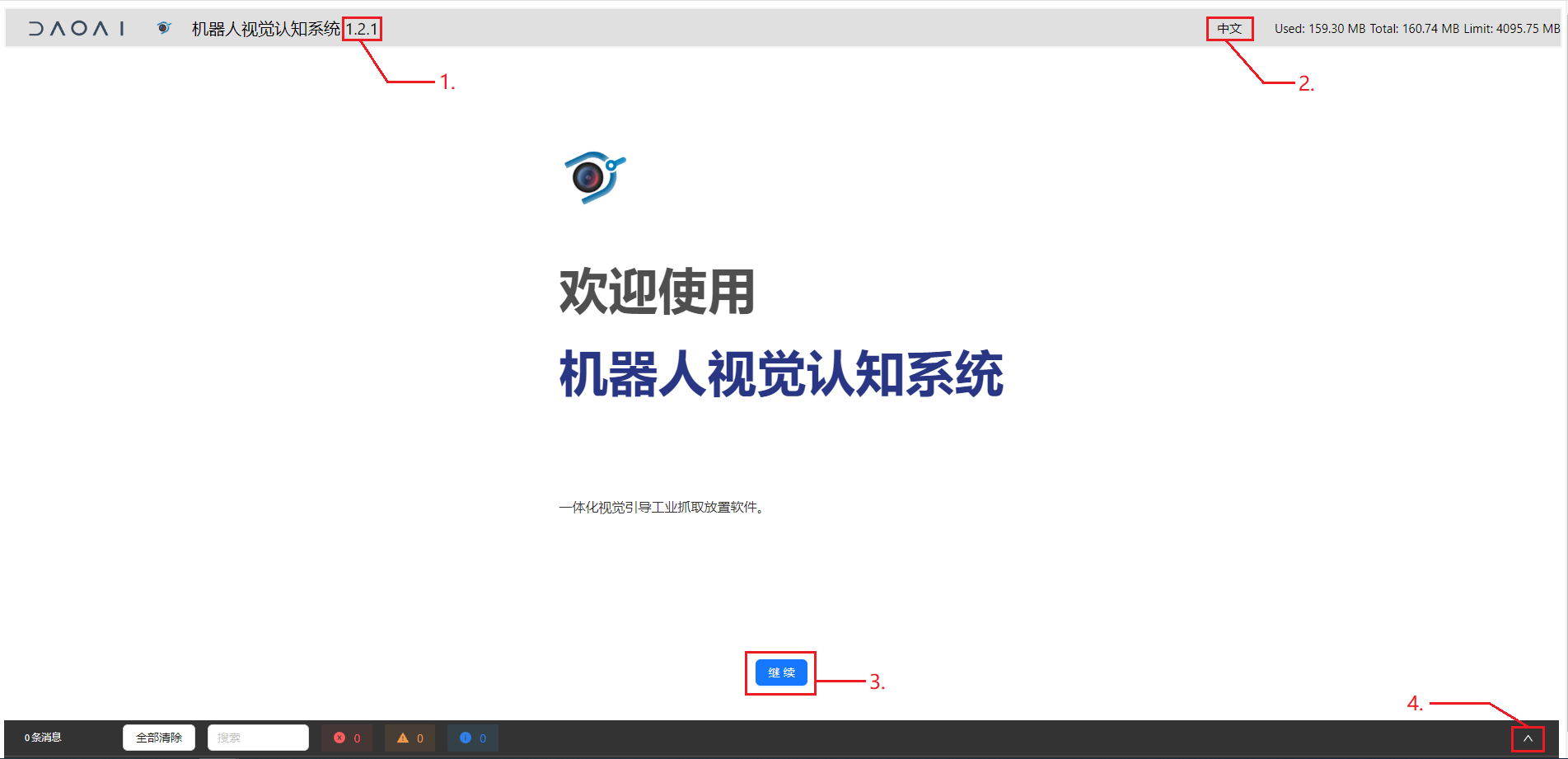Click the 继续 button
Viewport: 1568px width, 759px height.
(781, 672)
